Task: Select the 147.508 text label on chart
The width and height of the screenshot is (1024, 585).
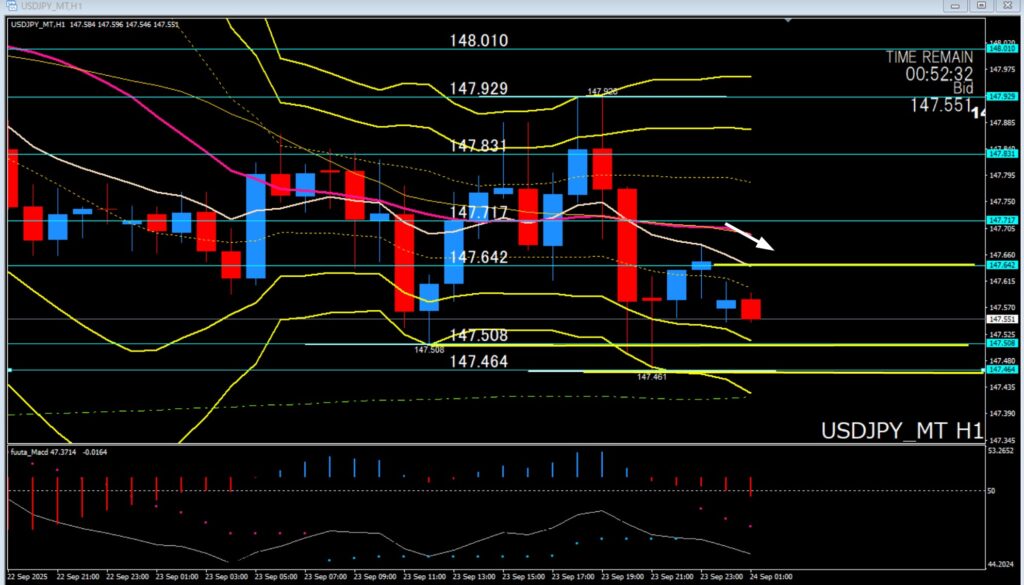Action: click(x=478, y=335)
